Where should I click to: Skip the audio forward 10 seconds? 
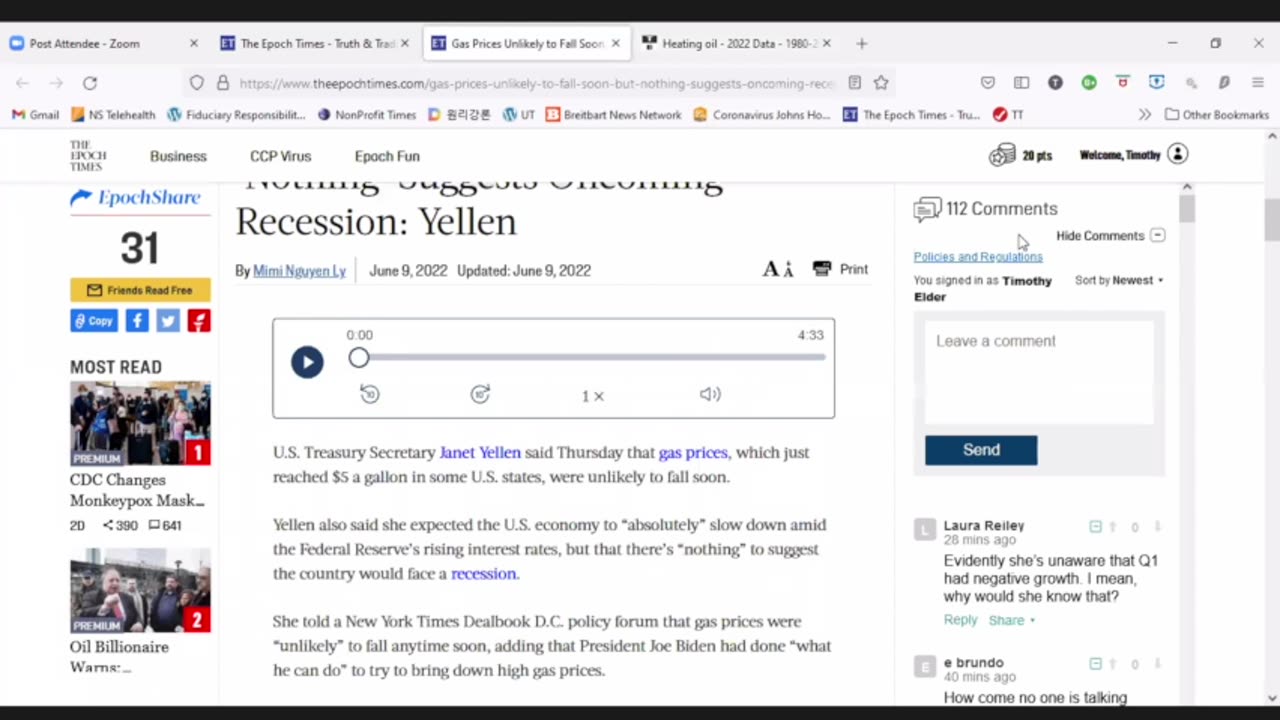coord(480,394)
